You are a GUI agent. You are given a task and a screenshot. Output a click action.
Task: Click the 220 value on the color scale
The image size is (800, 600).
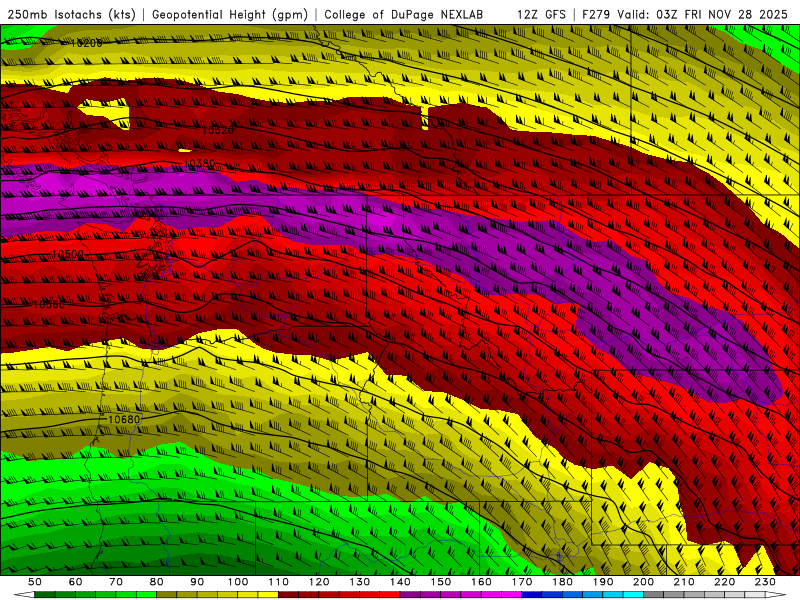[724, 582]
